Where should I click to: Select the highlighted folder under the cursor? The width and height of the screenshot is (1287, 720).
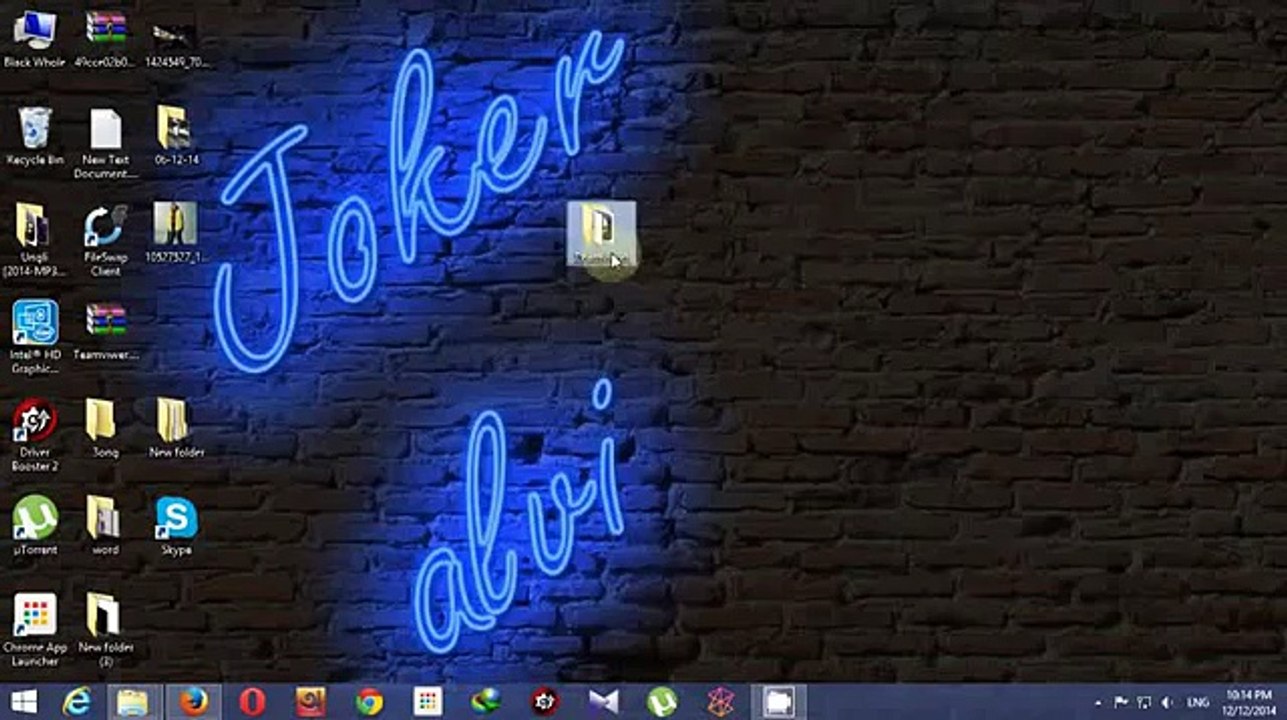(601, 234)
